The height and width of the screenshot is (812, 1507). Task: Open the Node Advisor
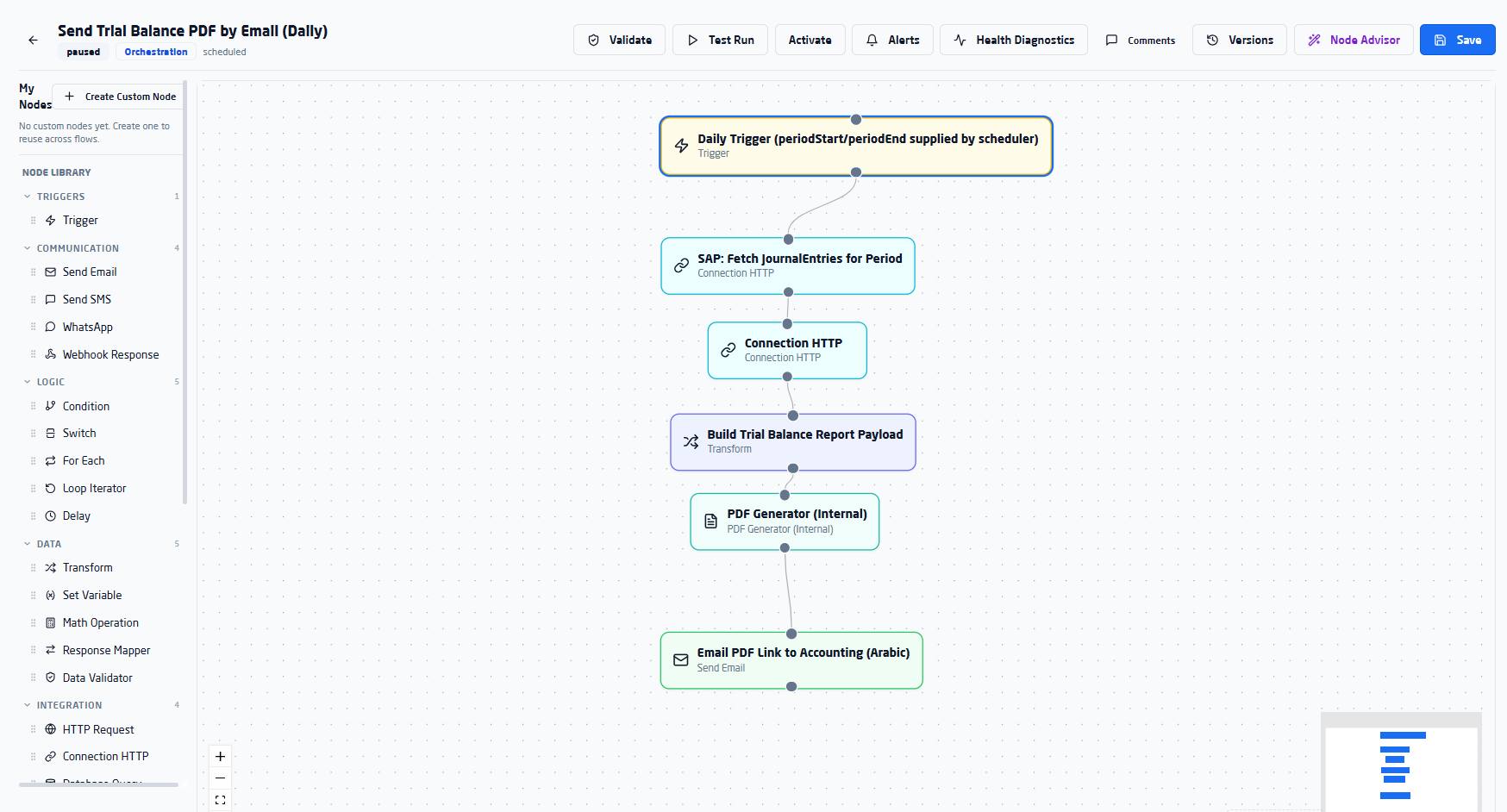coord(1354,40)
